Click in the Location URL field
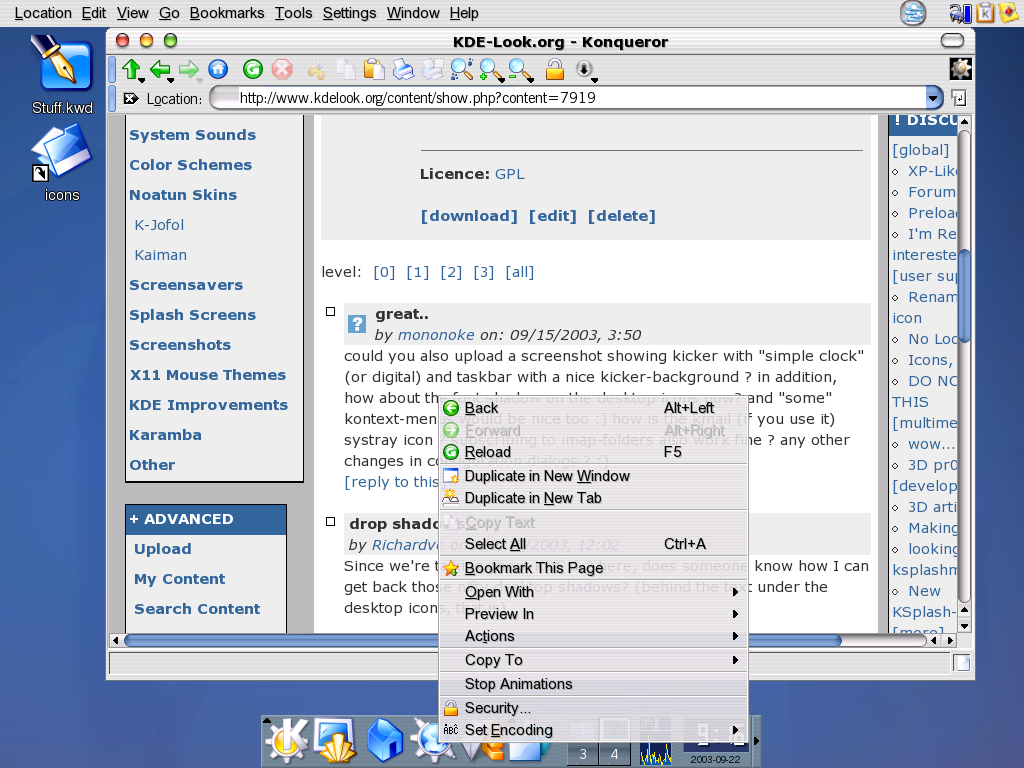The image size is (1024, 768). coord(568,98)
